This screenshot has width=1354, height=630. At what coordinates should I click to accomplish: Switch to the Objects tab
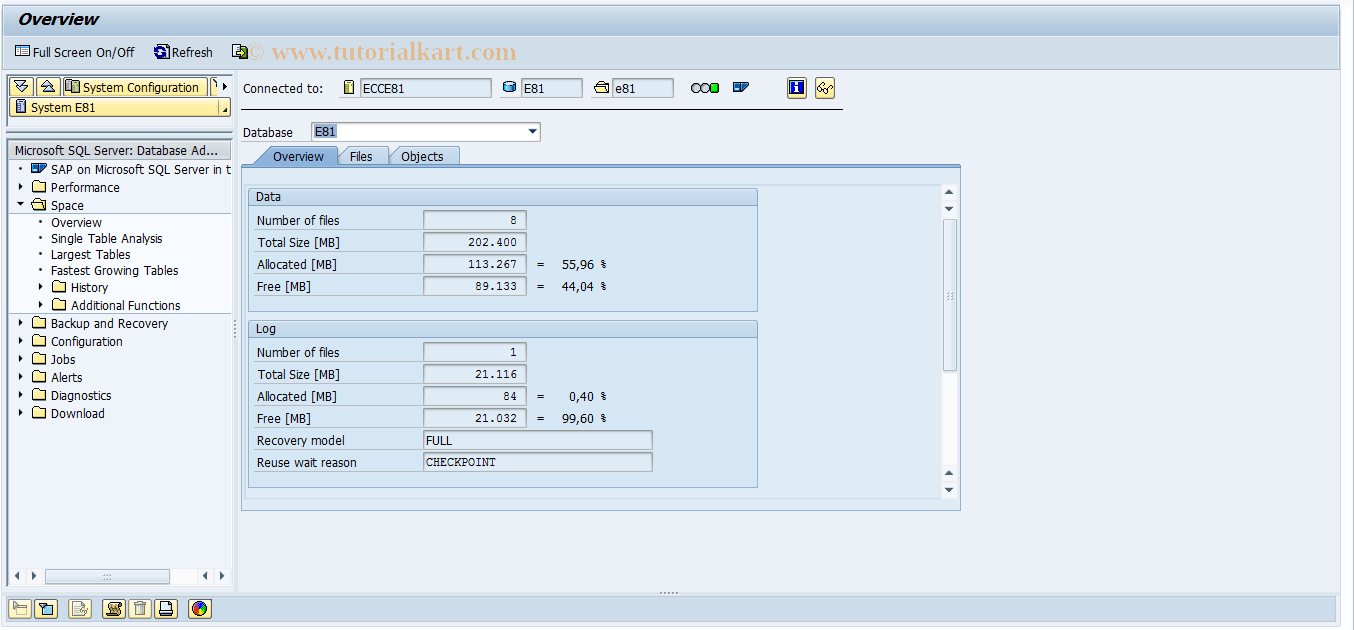click(x=423, y=156)
